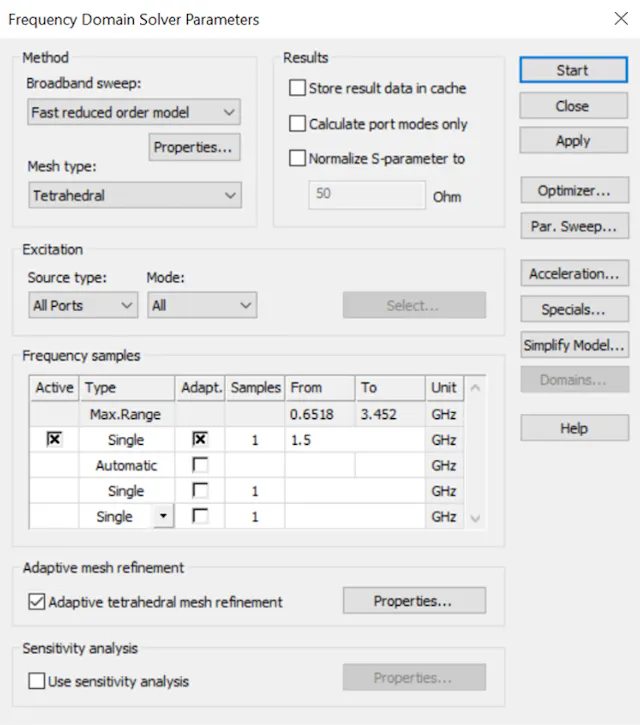640x725 pixels.
Task: Close the dialog with the X button
Action: pyautogui.click(x=621, y=18)
